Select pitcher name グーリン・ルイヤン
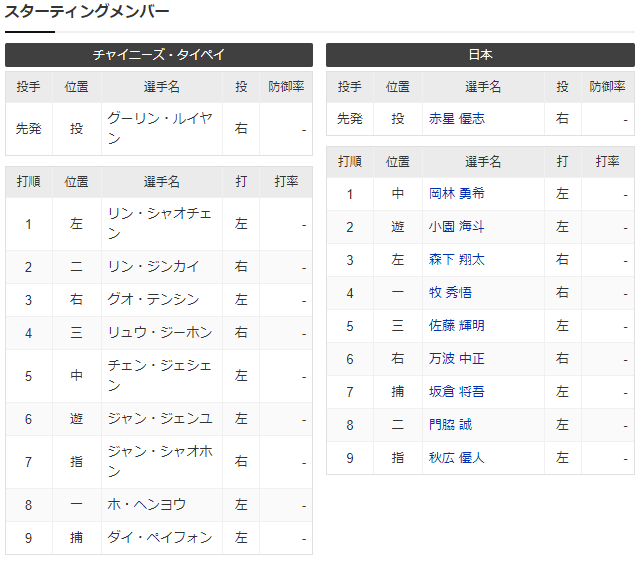 pos(160,129)
